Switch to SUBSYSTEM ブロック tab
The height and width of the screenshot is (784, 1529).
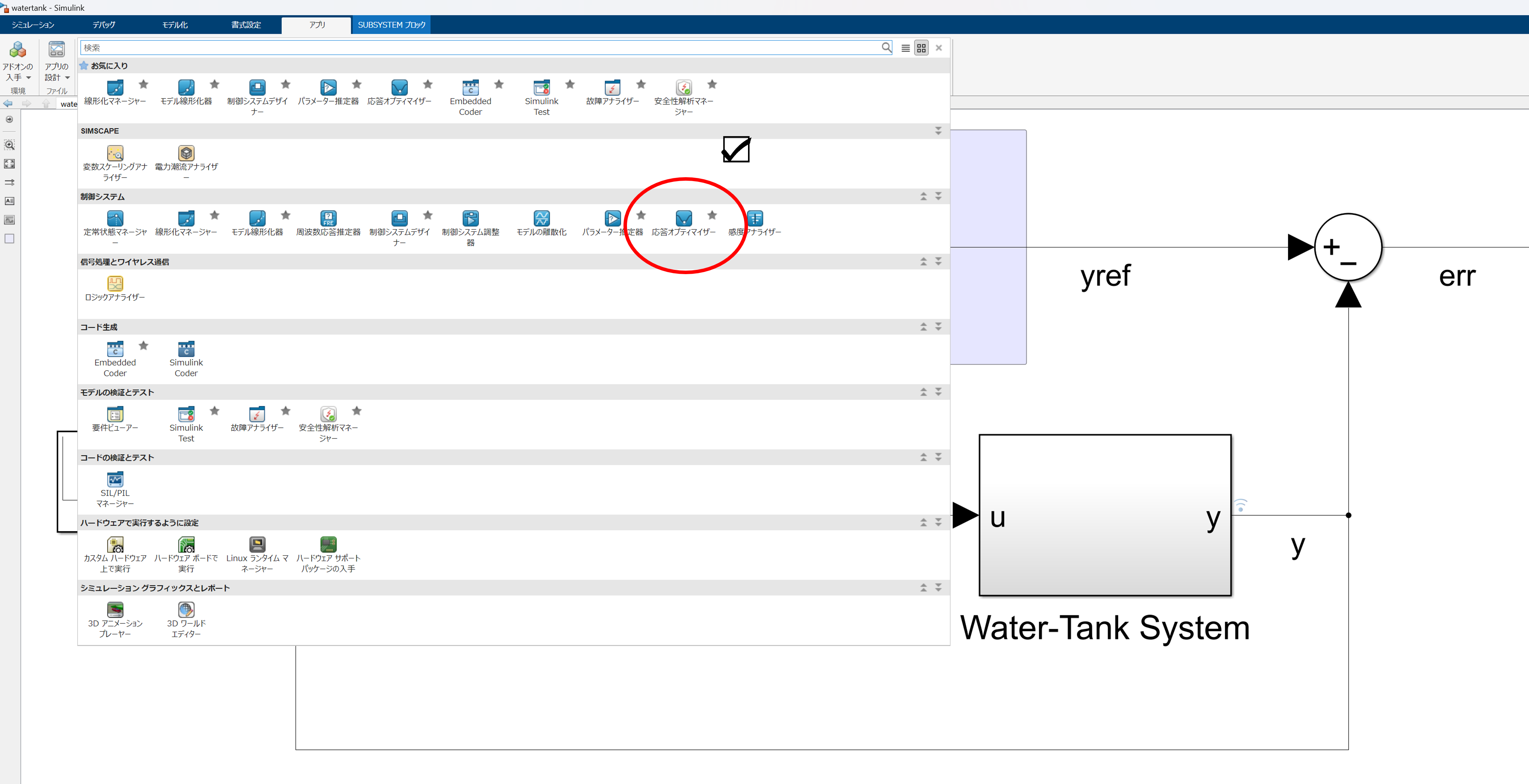click(x=391, y=25)
